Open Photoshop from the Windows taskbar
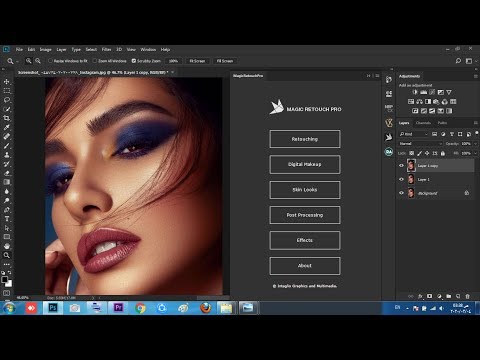This screenshot has width=480, height=360. 53,308
